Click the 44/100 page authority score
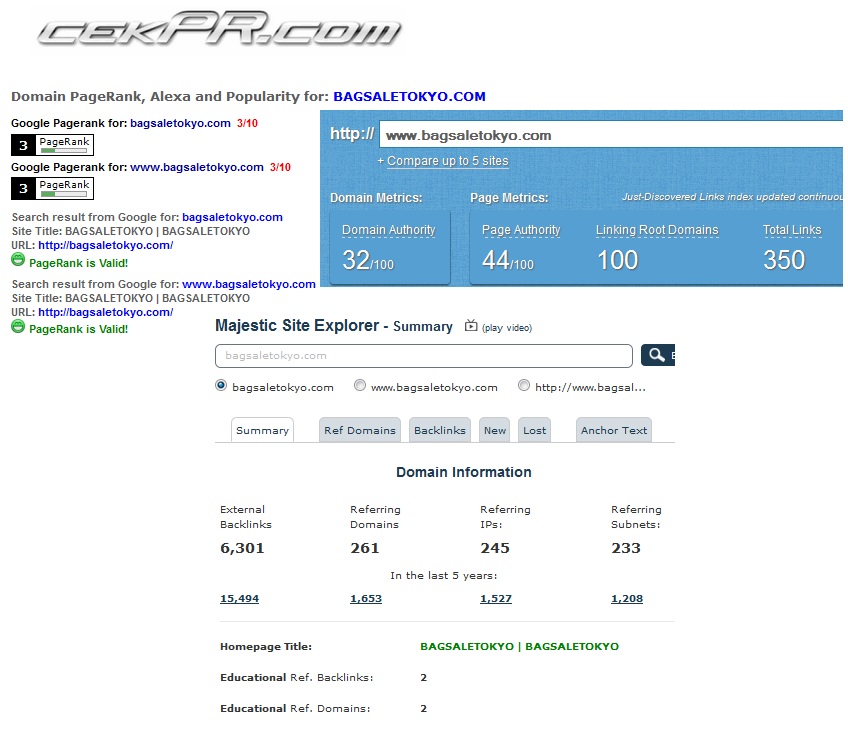Viewport: 848px width, 734px height. point(508,260)
